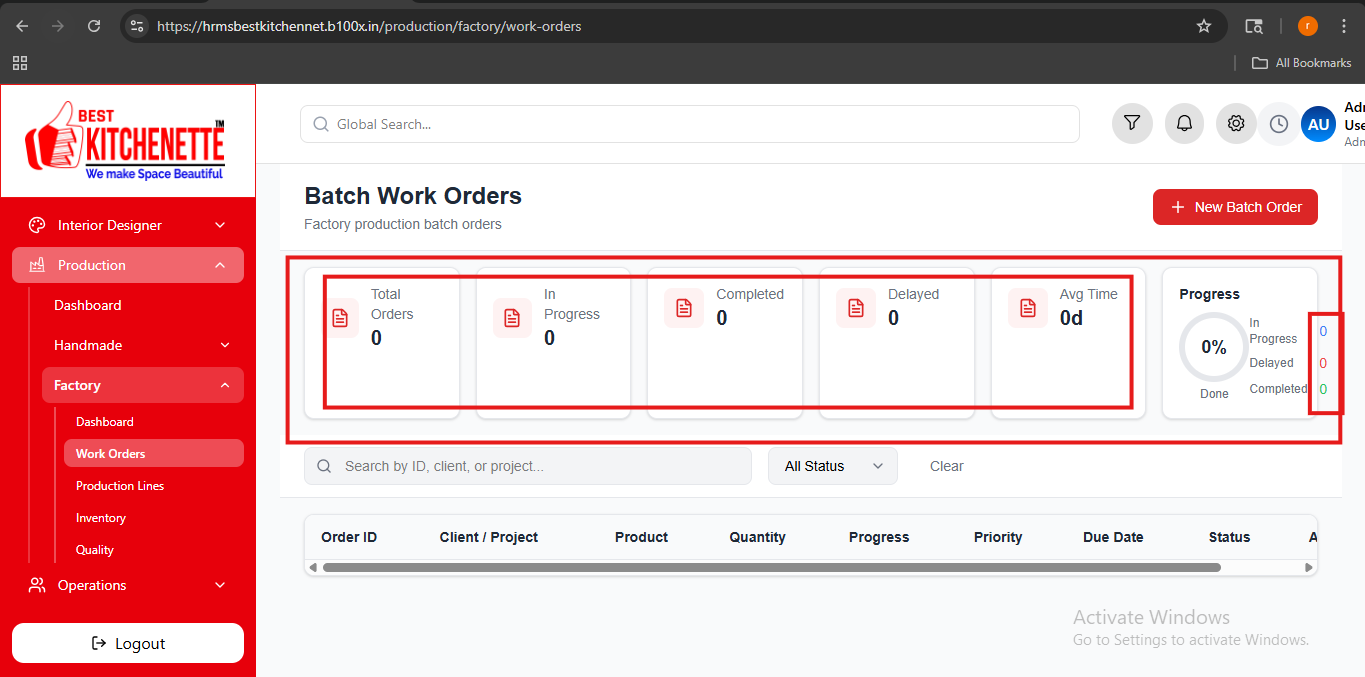The height and width of the screenshot is (677, 1365).
Task: Open Production Dashboard menu item
Action: tap(88, 305)
